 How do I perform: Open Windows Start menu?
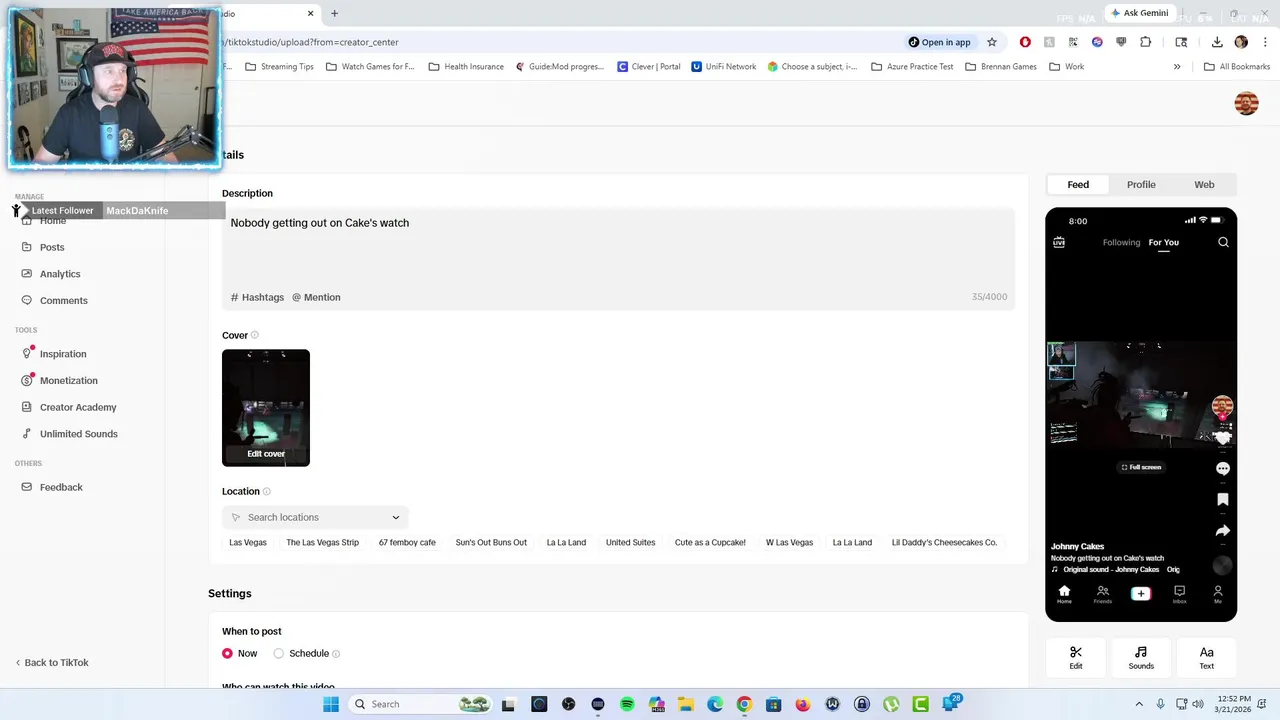(331, 704)
